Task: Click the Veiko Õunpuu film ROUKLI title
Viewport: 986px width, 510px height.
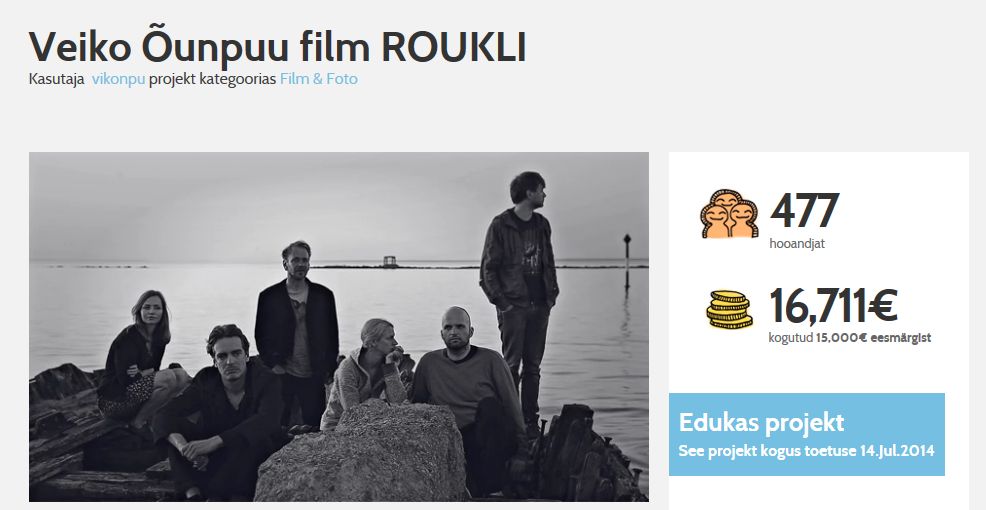Action: tap(277, 47)
